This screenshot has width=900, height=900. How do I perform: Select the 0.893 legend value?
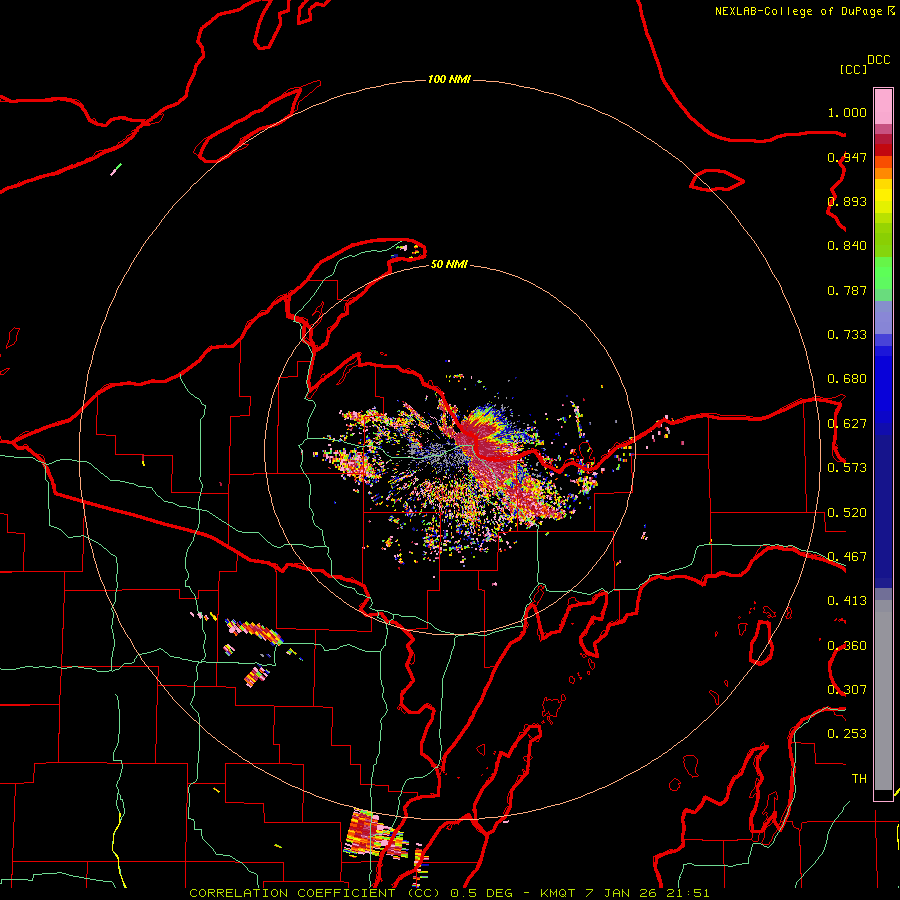point(847,201)
